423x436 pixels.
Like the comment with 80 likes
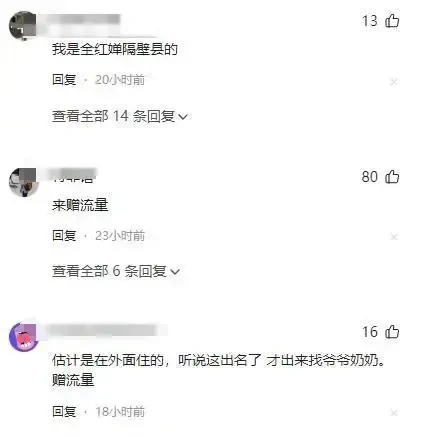pyautogui.click(x=392, y=176)
